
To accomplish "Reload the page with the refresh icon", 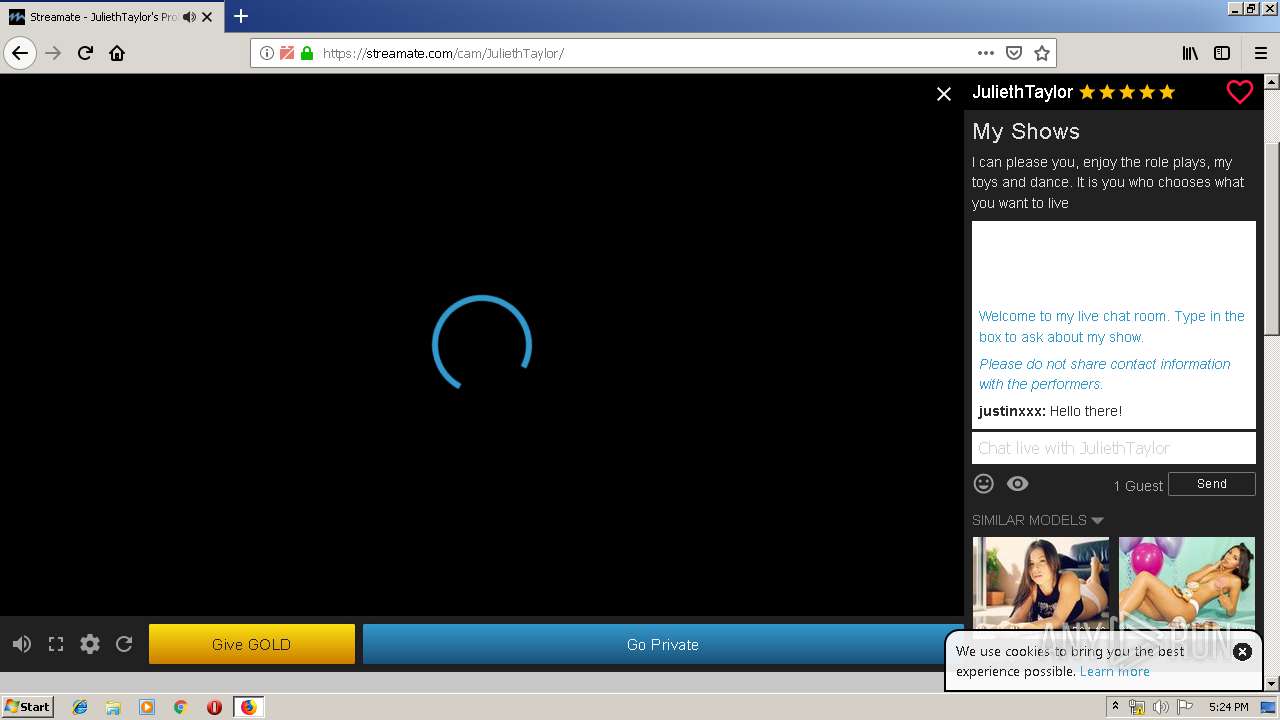I will click(85, 53).
